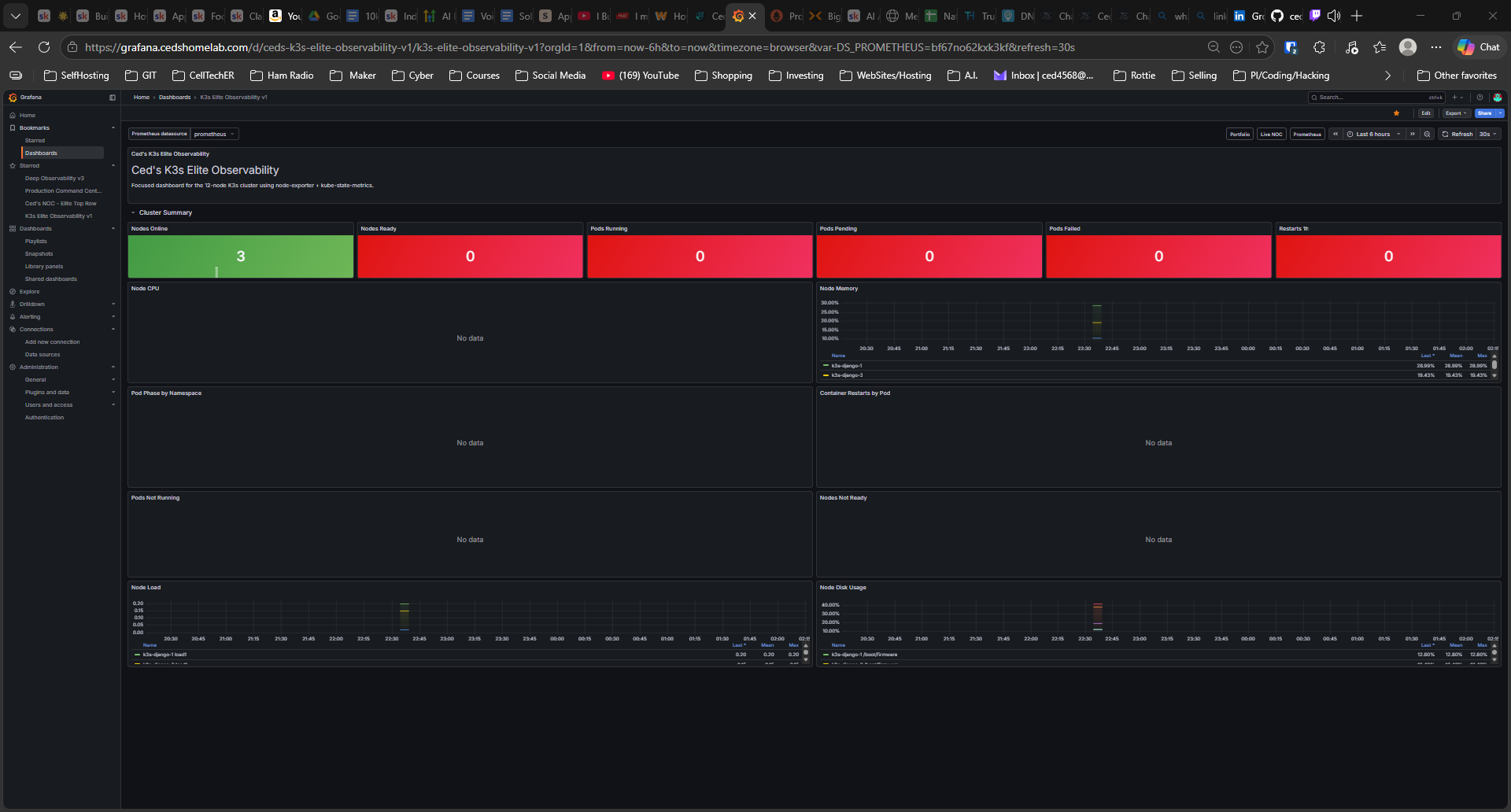Expand the Drilldown section chevron
The width and height of the screenshot is (1511, 812).
pyautogui.click(x=113, y=304)
